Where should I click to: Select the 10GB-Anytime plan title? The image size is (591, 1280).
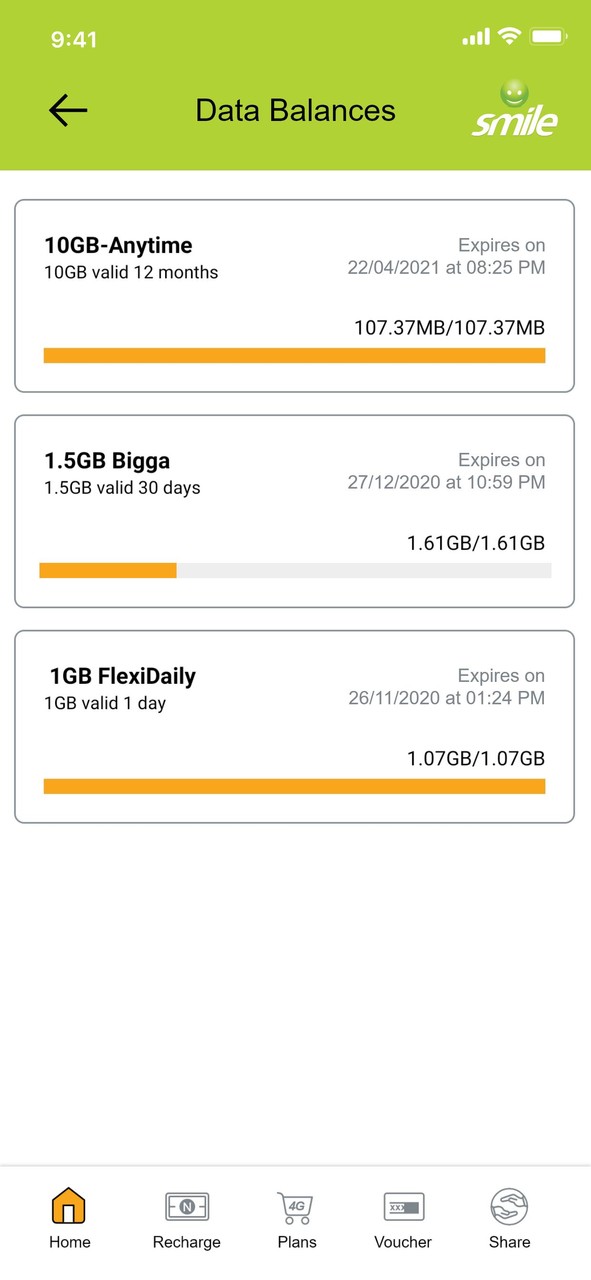tap(118, 245)
